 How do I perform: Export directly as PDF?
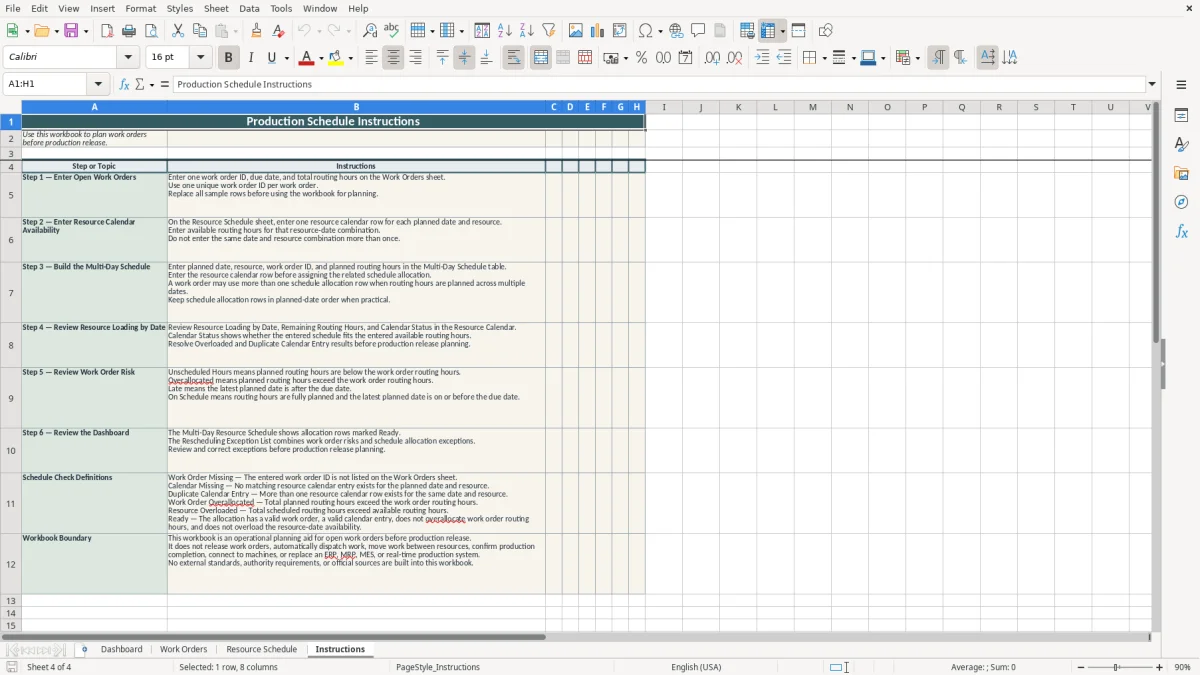tap(107, 31)
